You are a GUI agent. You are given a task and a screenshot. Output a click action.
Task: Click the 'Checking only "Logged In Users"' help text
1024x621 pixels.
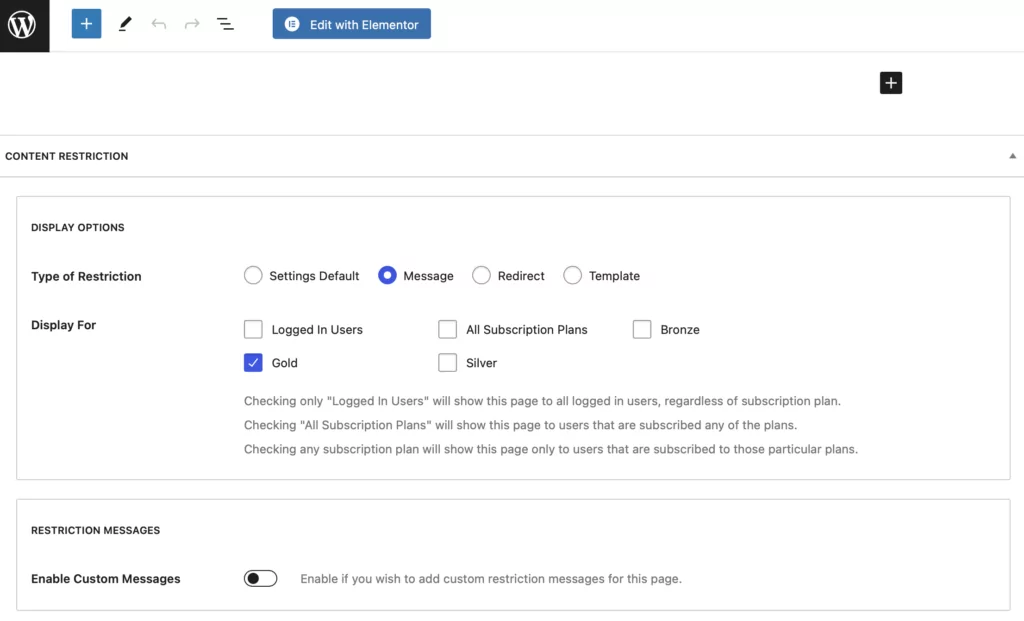pyautogui.click(x=542, y=401)
